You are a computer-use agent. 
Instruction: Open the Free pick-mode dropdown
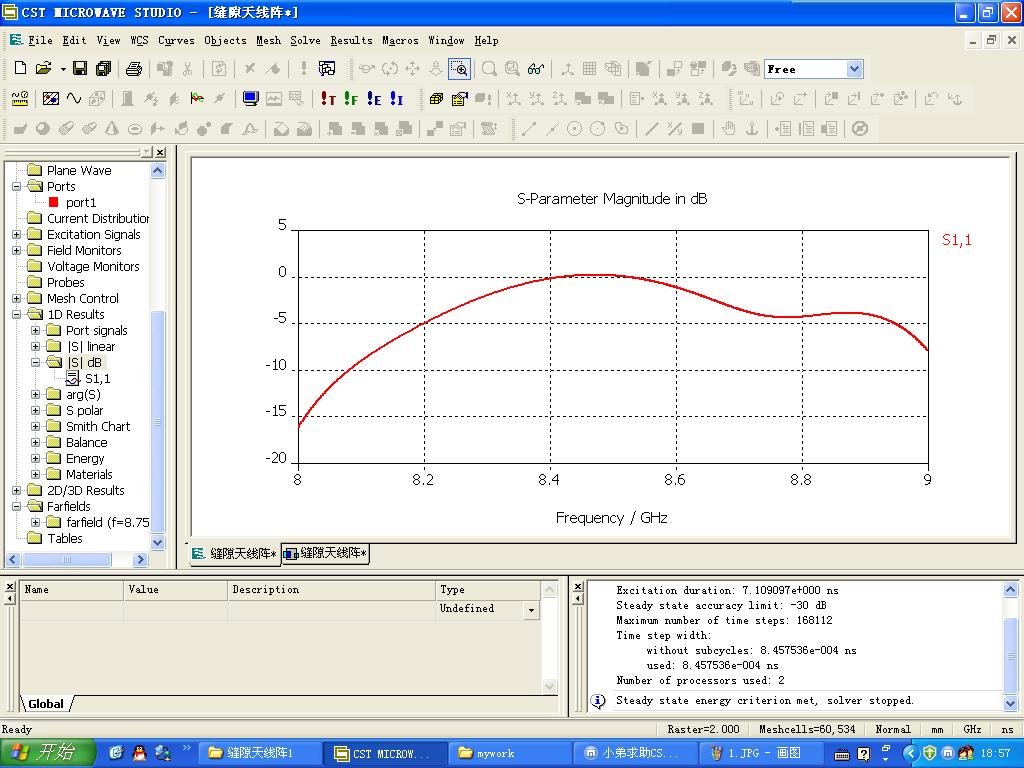pos(854,69)
